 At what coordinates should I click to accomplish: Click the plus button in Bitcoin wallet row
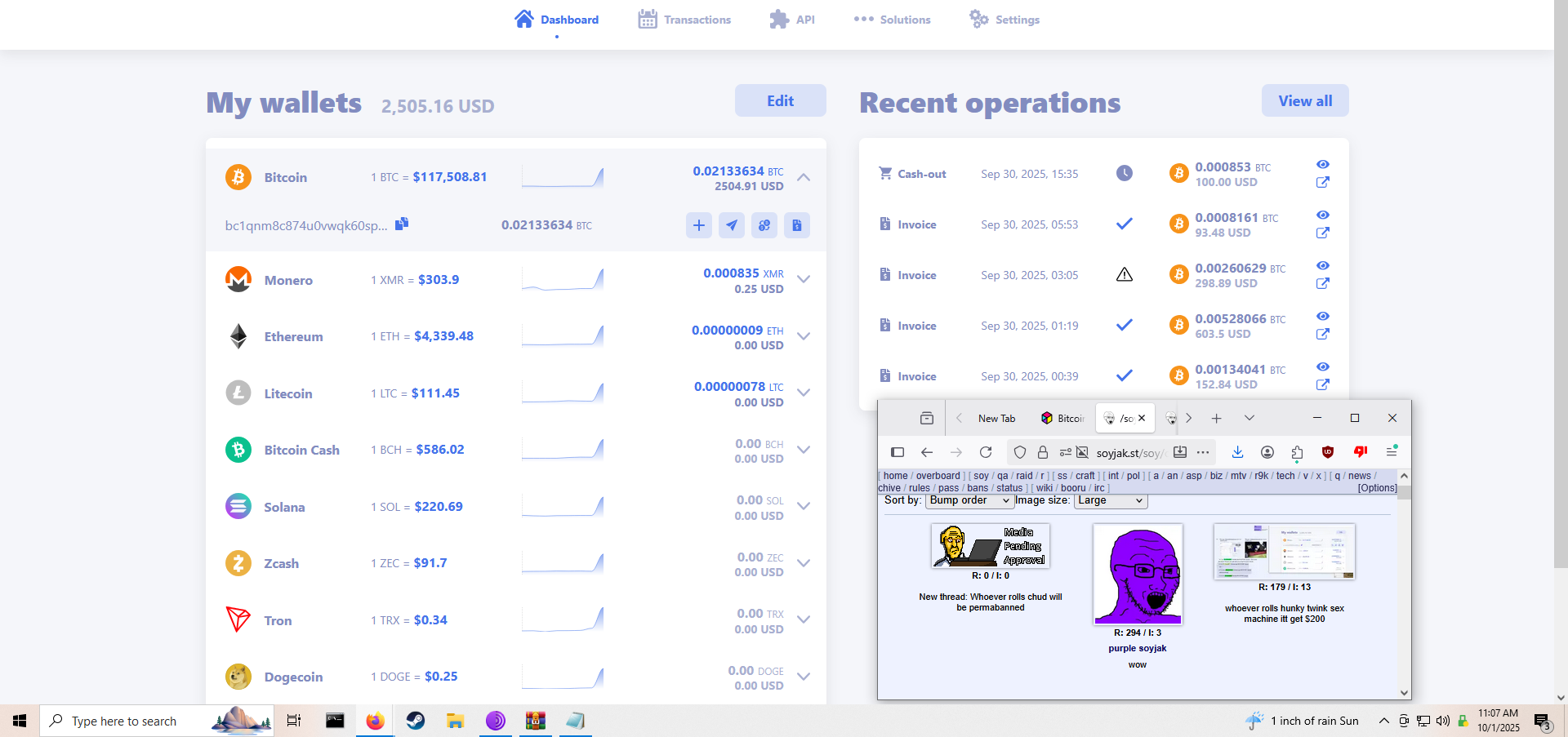click(699, 225)
